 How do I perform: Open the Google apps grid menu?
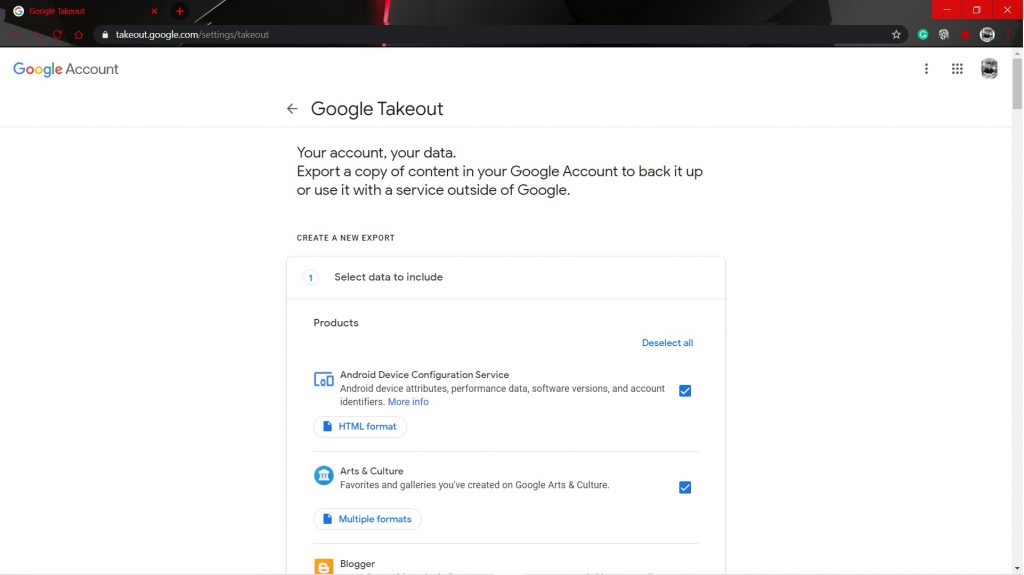[957, 69]
